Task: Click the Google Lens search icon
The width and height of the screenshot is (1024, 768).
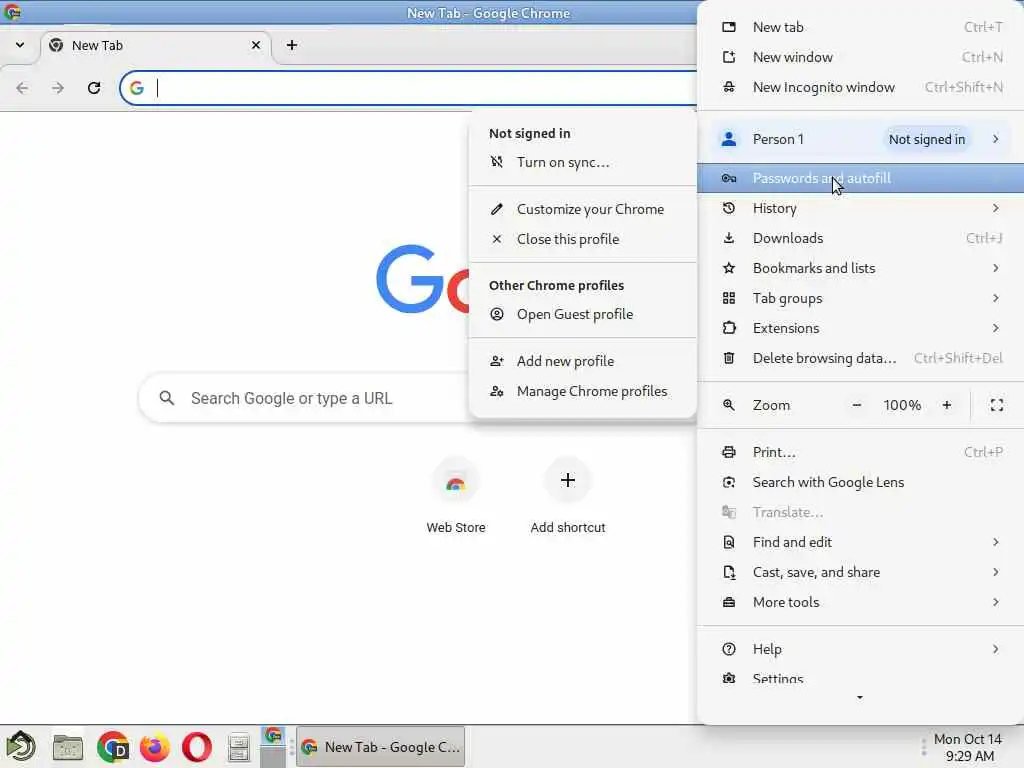Action: (x=729, y=482)
